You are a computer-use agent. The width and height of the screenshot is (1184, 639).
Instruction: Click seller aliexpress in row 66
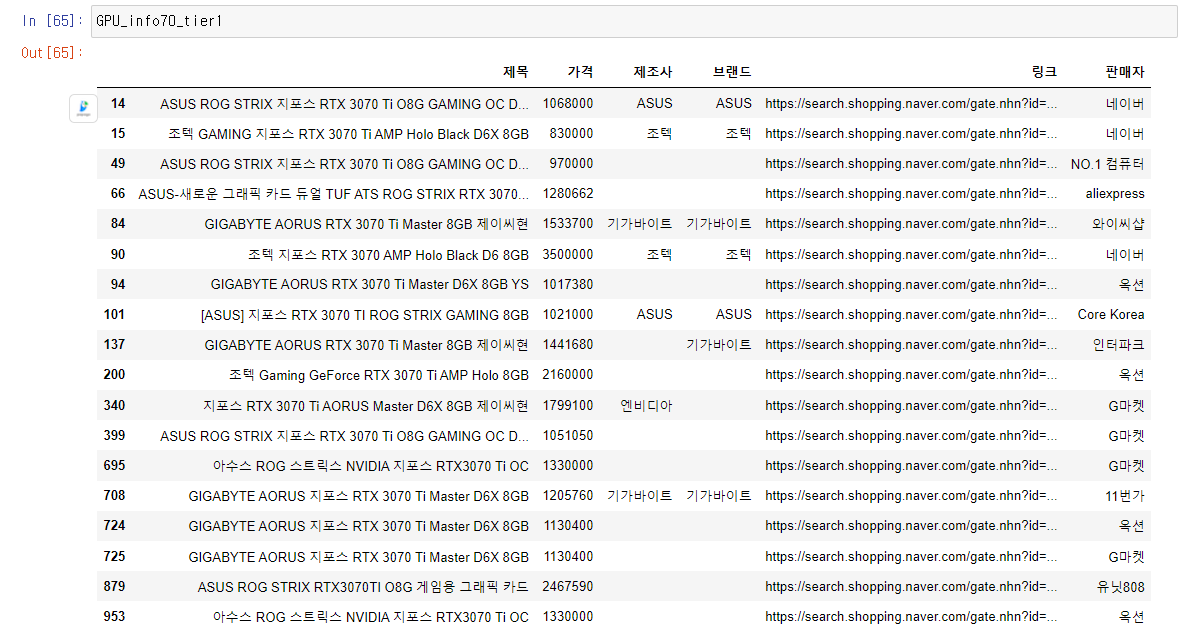(1115, 194)
